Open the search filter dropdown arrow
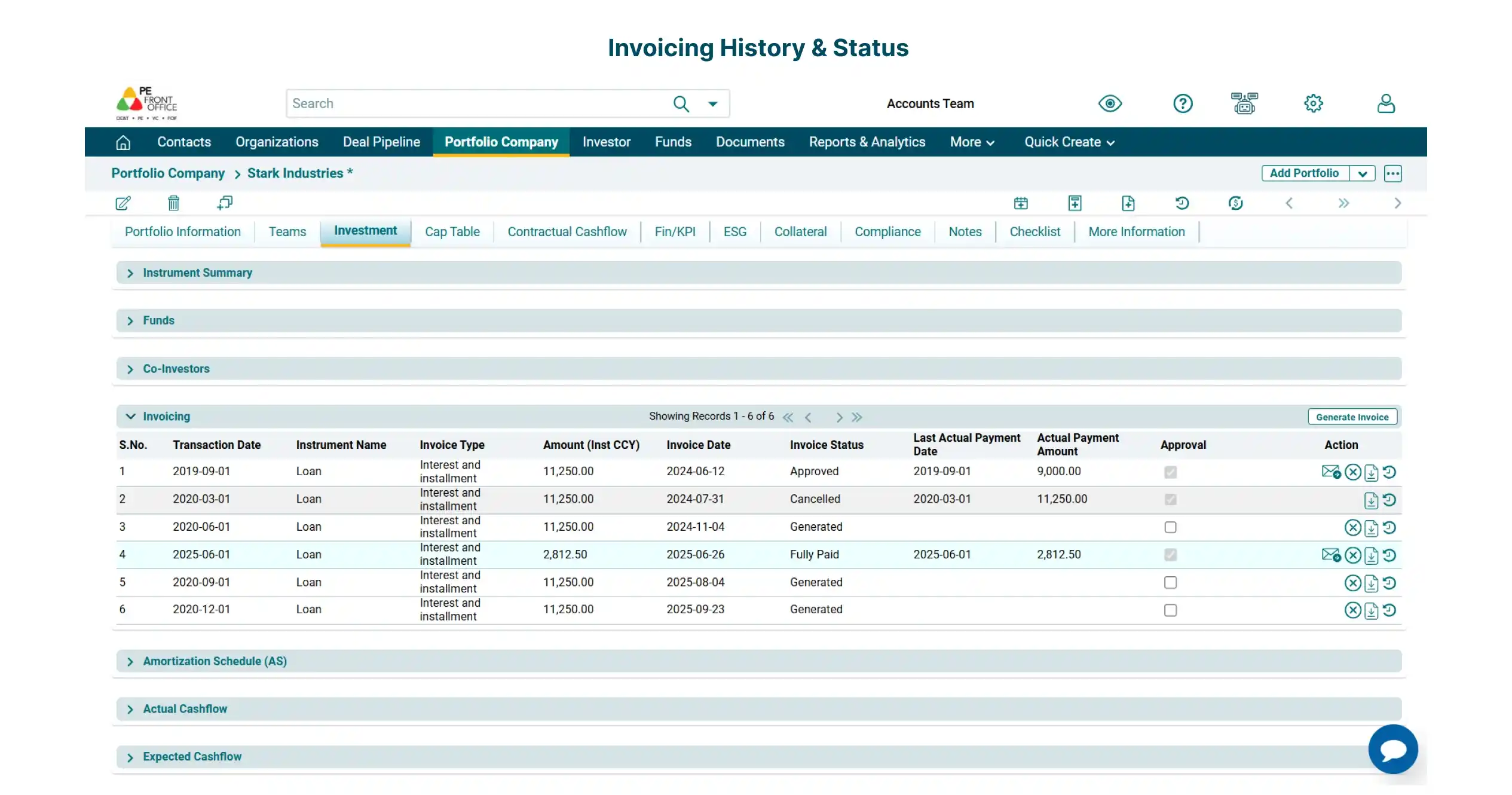Viewport: 1512px width, 795px height. pyautogui.click(x=712, y=104)
